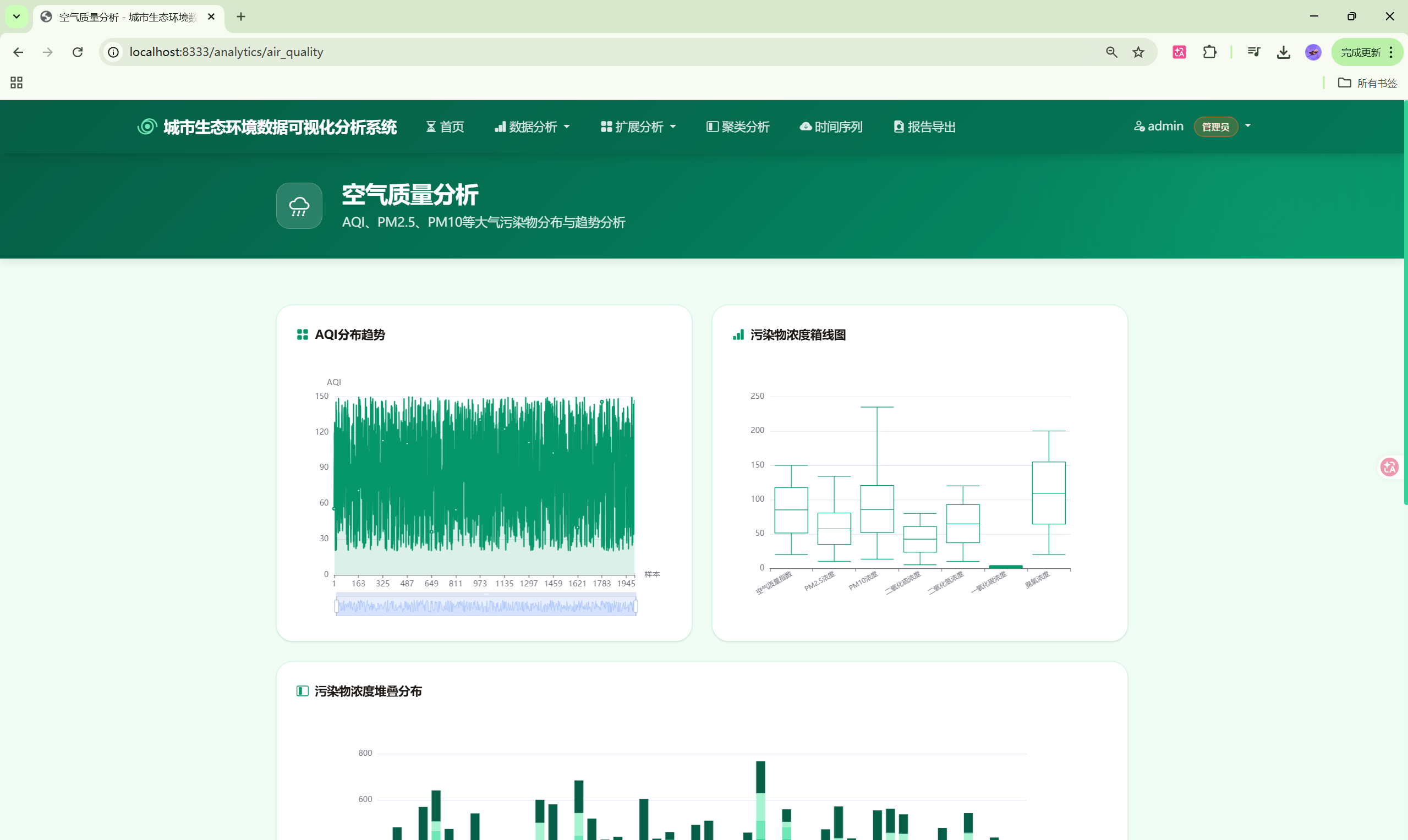Open the extensions puzzle icon
1408x840 pixels.
(1209, 52)
